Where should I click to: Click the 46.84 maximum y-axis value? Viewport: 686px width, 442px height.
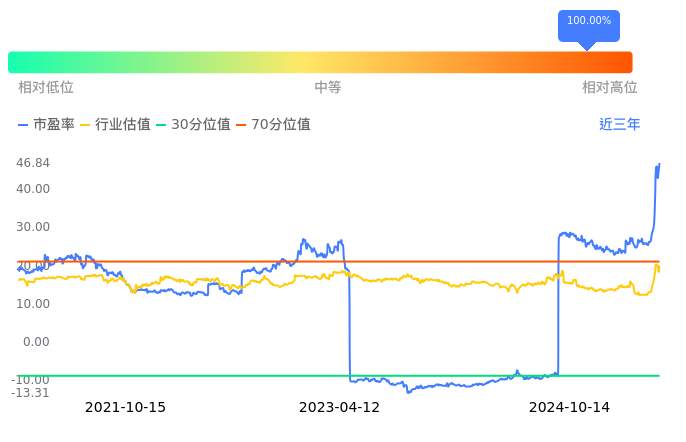[33, 163]
